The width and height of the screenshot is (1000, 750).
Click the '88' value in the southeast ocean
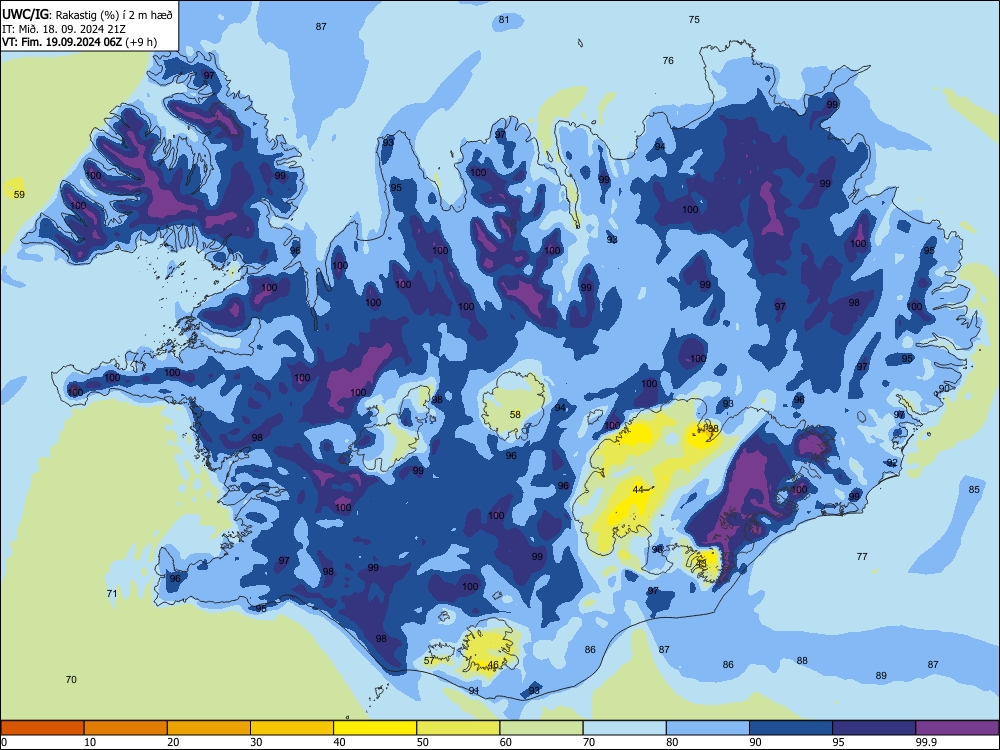click(802, 661)
